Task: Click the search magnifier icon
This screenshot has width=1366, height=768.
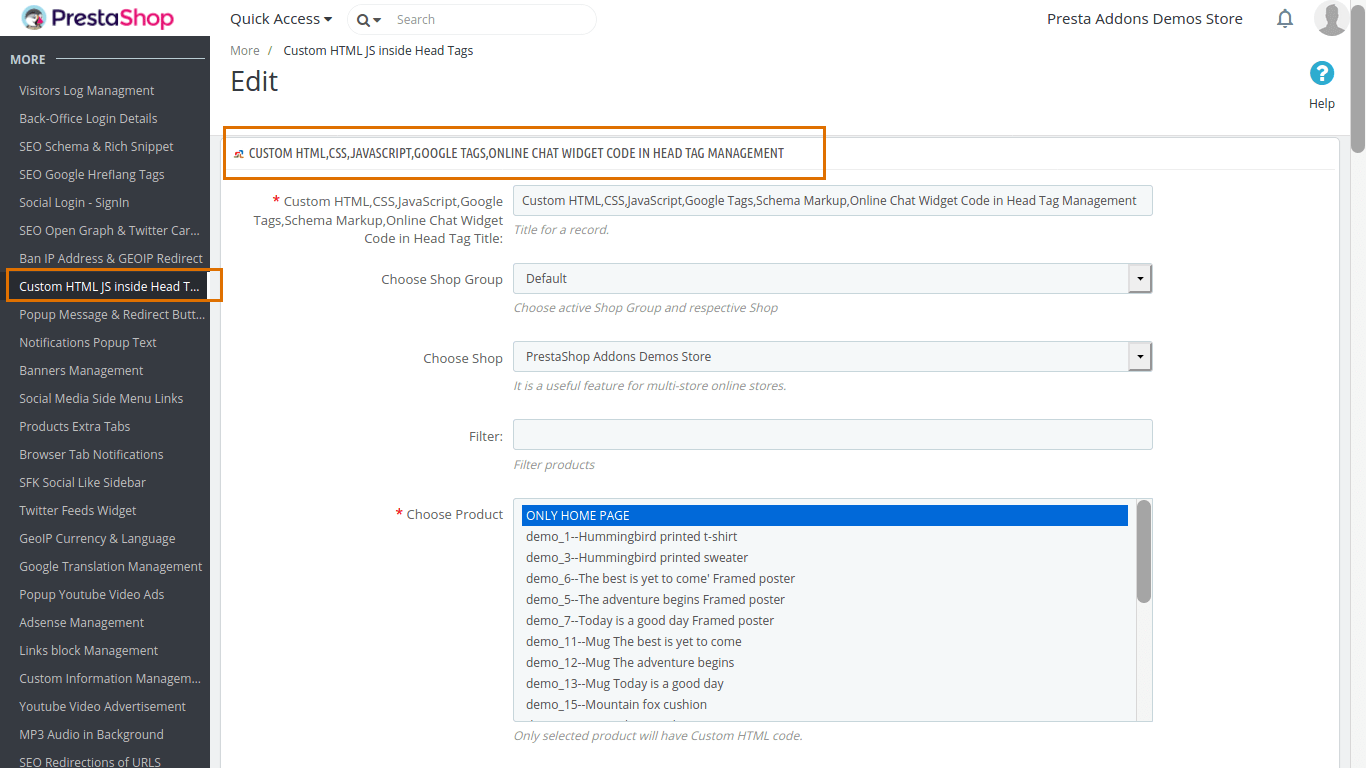Action: (363, 20)
